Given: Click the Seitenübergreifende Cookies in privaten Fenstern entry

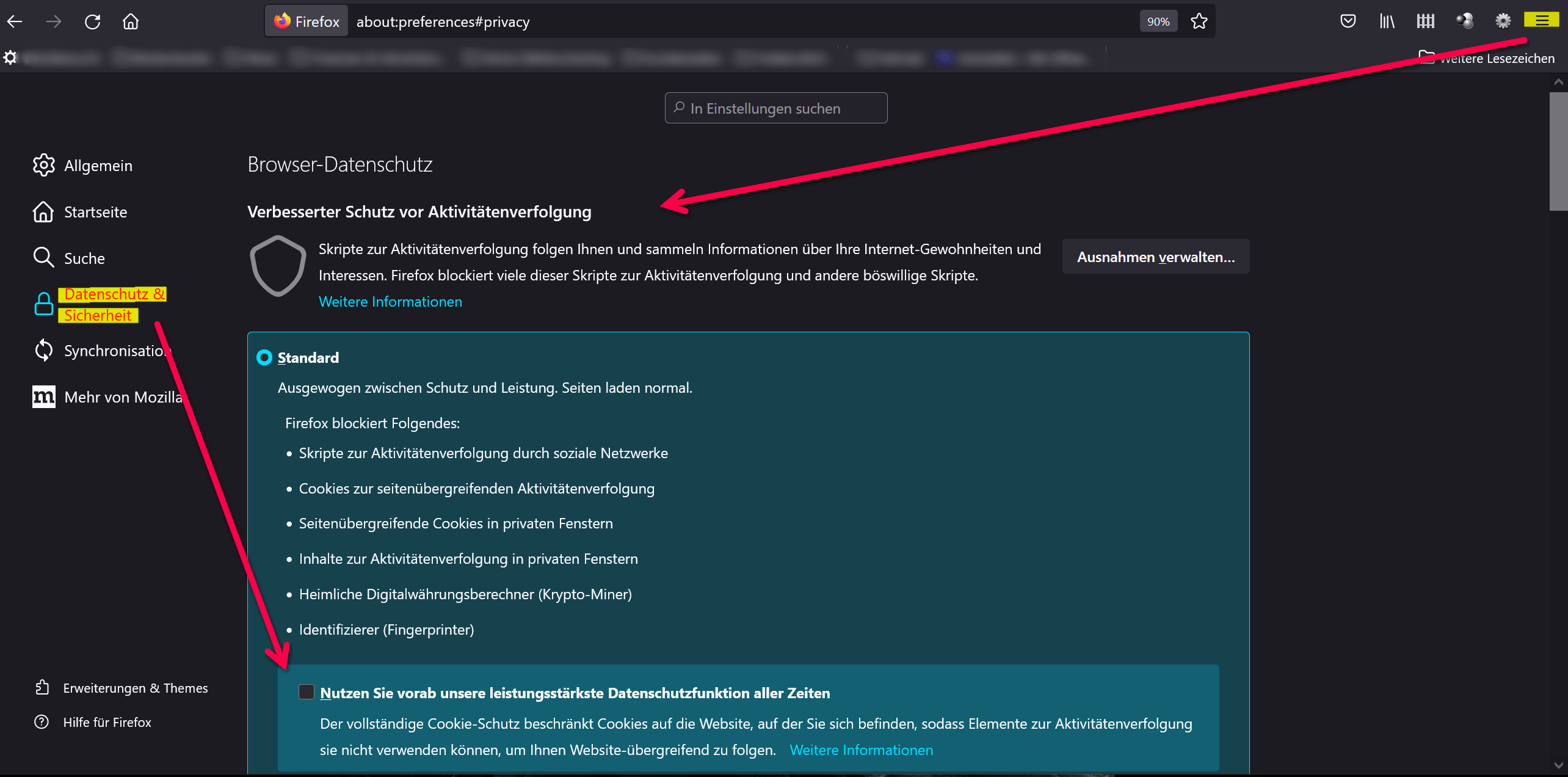Looking at the screenshot, I should click(456, 523).
